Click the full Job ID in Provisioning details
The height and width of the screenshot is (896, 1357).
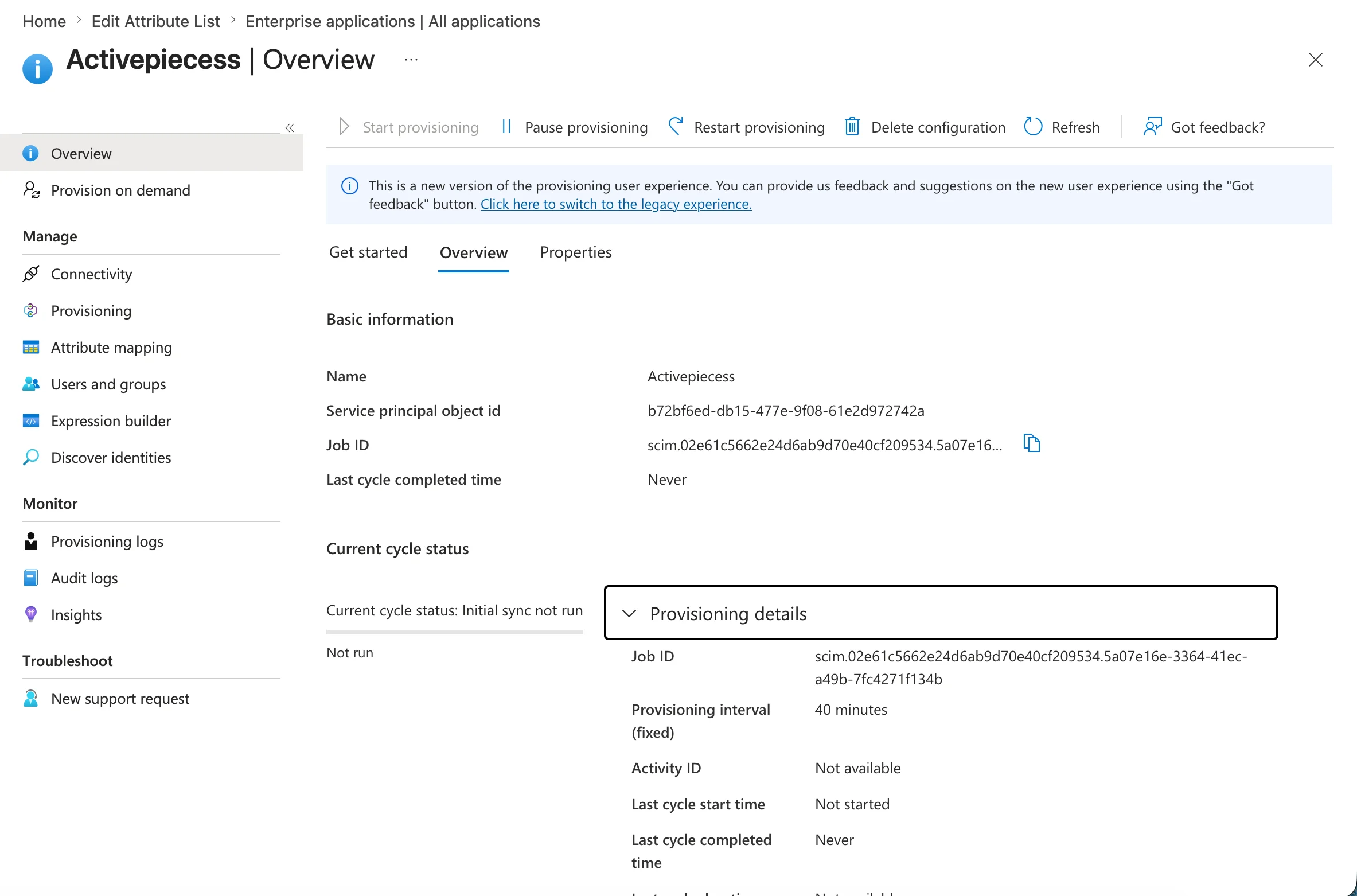click(1031, 668)
